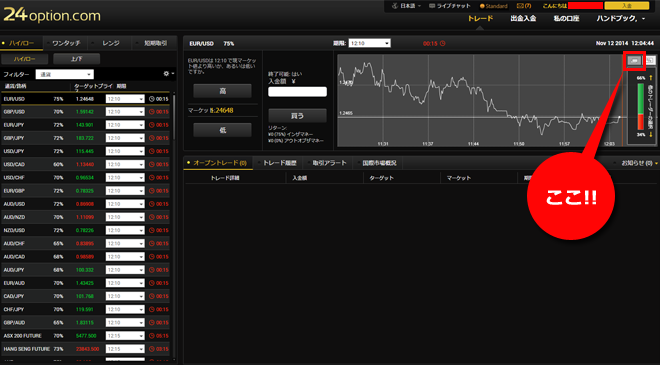Click the clock icon in the GBP/USD row
Image resolution: width=660 pixels, height=365 pixels.
click(152, 112)
